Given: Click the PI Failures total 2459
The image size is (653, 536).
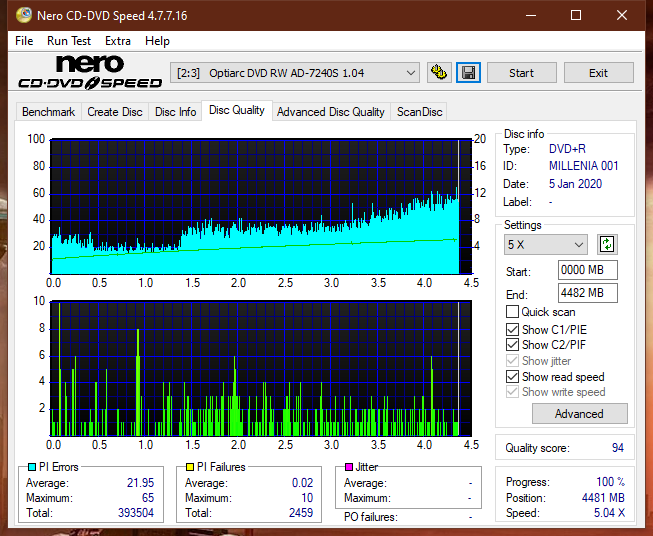Looking at the screenshot, I should point(301,513).
